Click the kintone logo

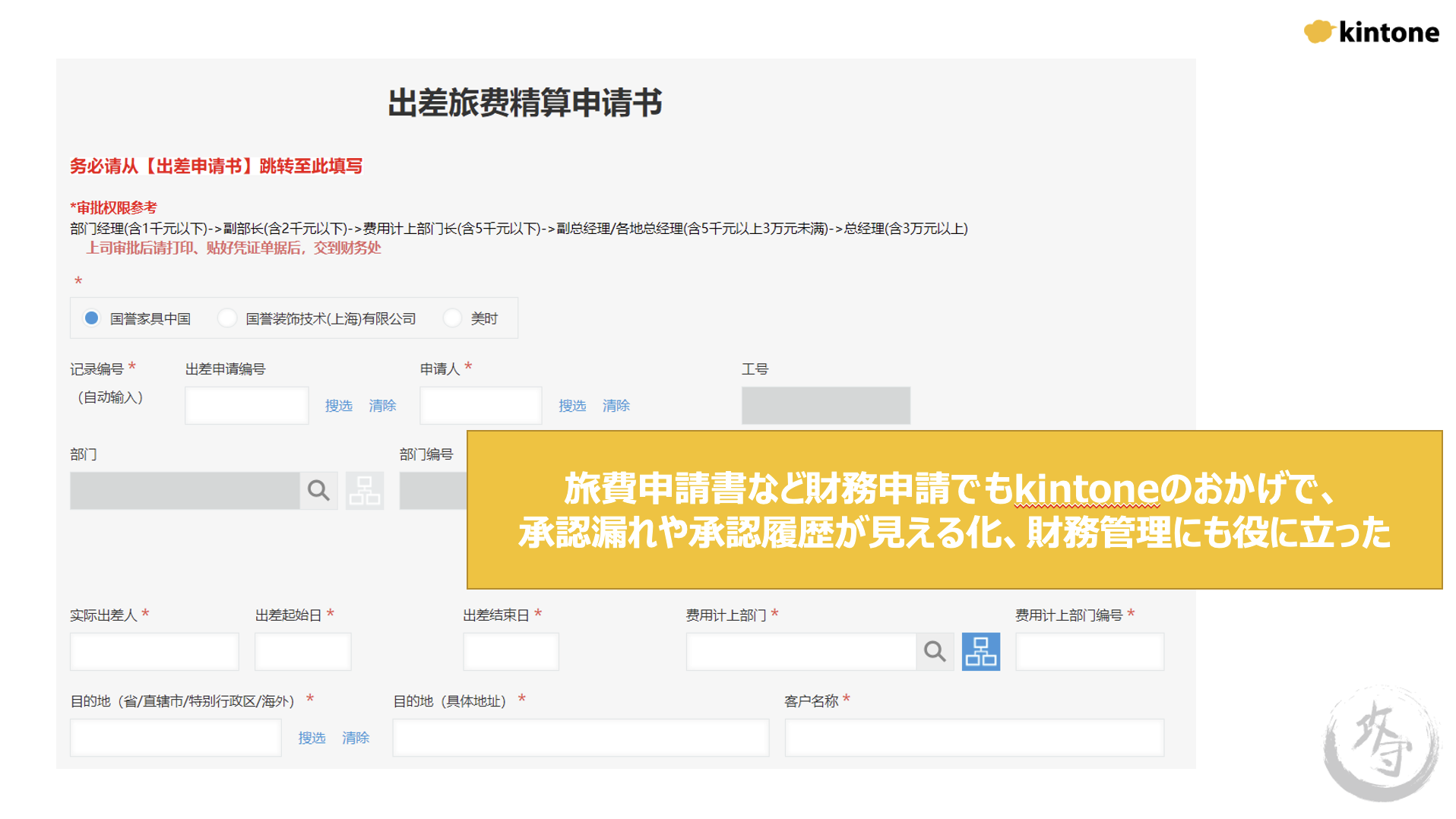pyautogui.click(x=1371, y=32)
